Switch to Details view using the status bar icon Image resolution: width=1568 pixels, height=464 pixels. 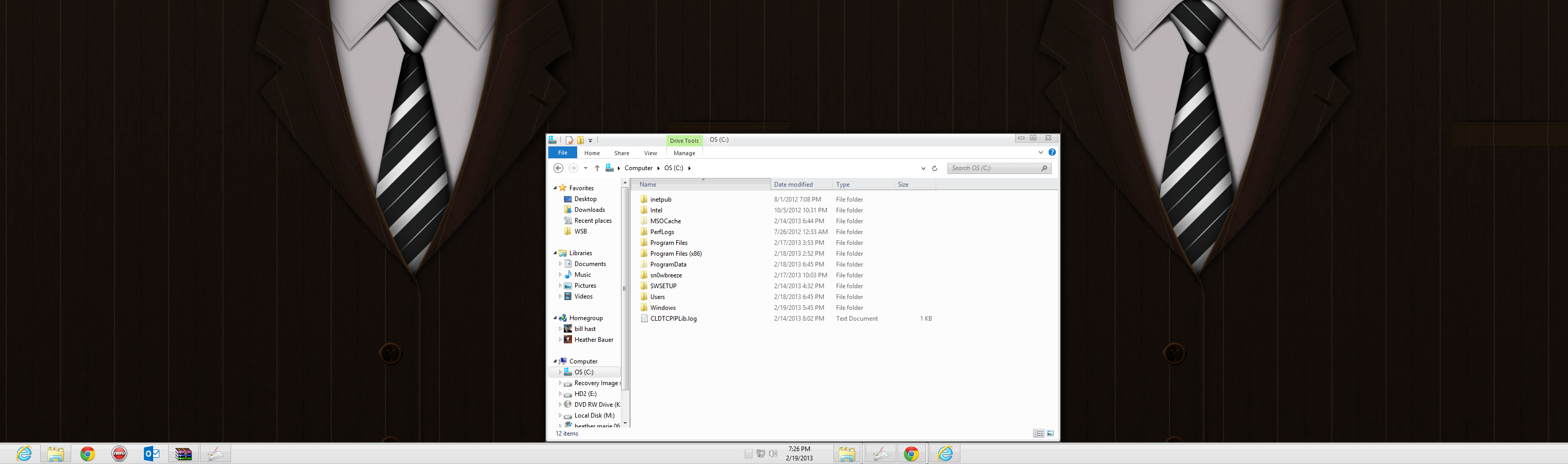pos(1038,434)
